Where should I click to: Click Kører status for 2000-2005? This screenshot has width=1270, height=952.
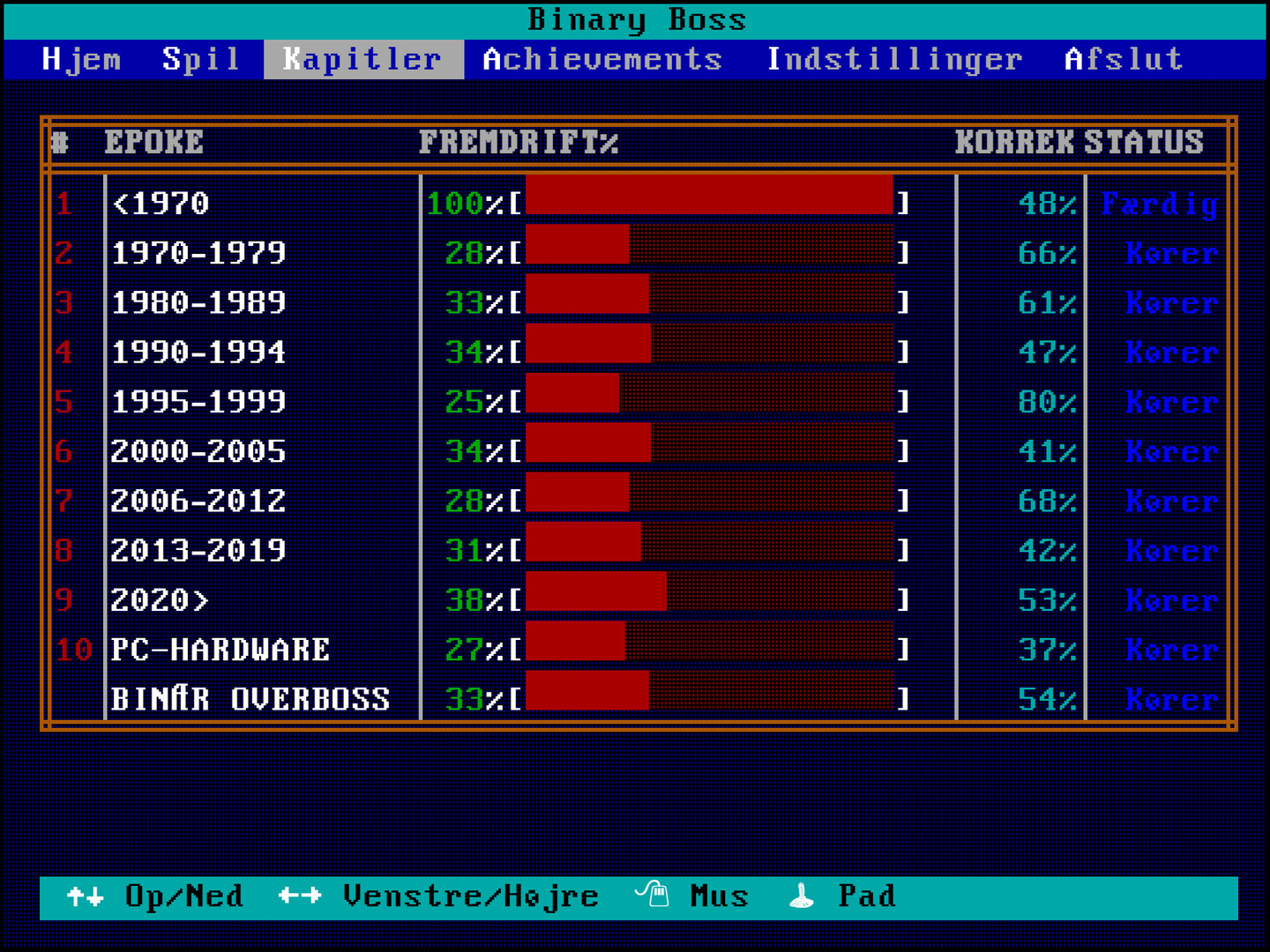click(x=1171, y=451)
